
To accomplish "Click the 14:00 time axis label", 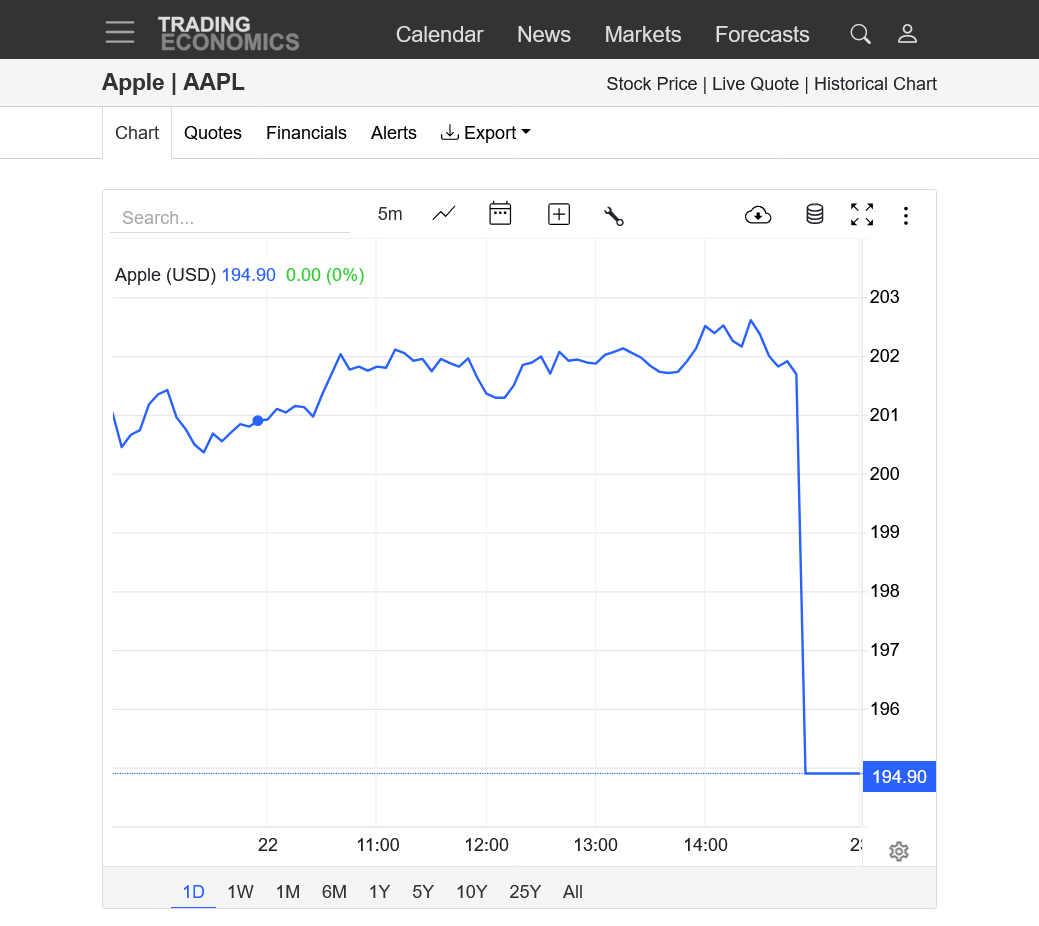I will pyautogui.click(x=705, y=844).
